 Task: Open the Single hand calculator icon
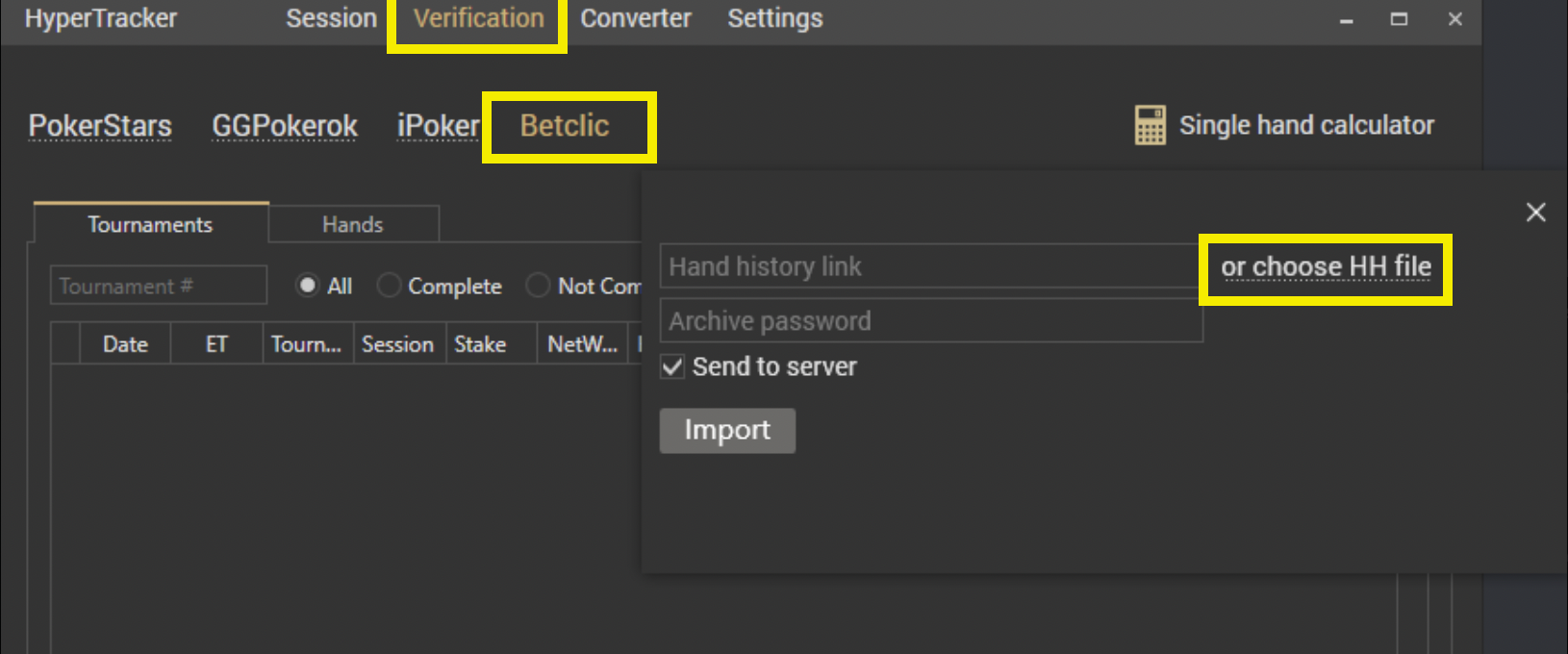pos(1150,125)
